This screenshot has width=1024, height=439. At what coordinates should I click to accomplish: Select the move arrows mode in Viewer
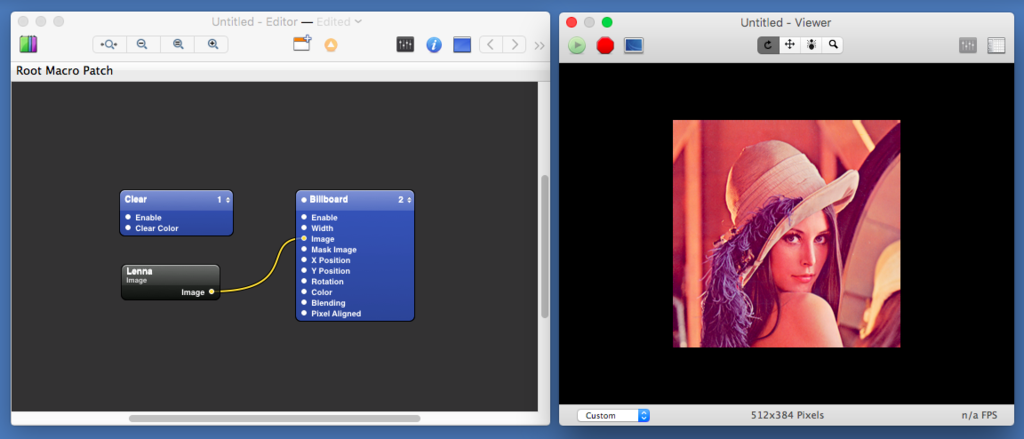(790, 44)
